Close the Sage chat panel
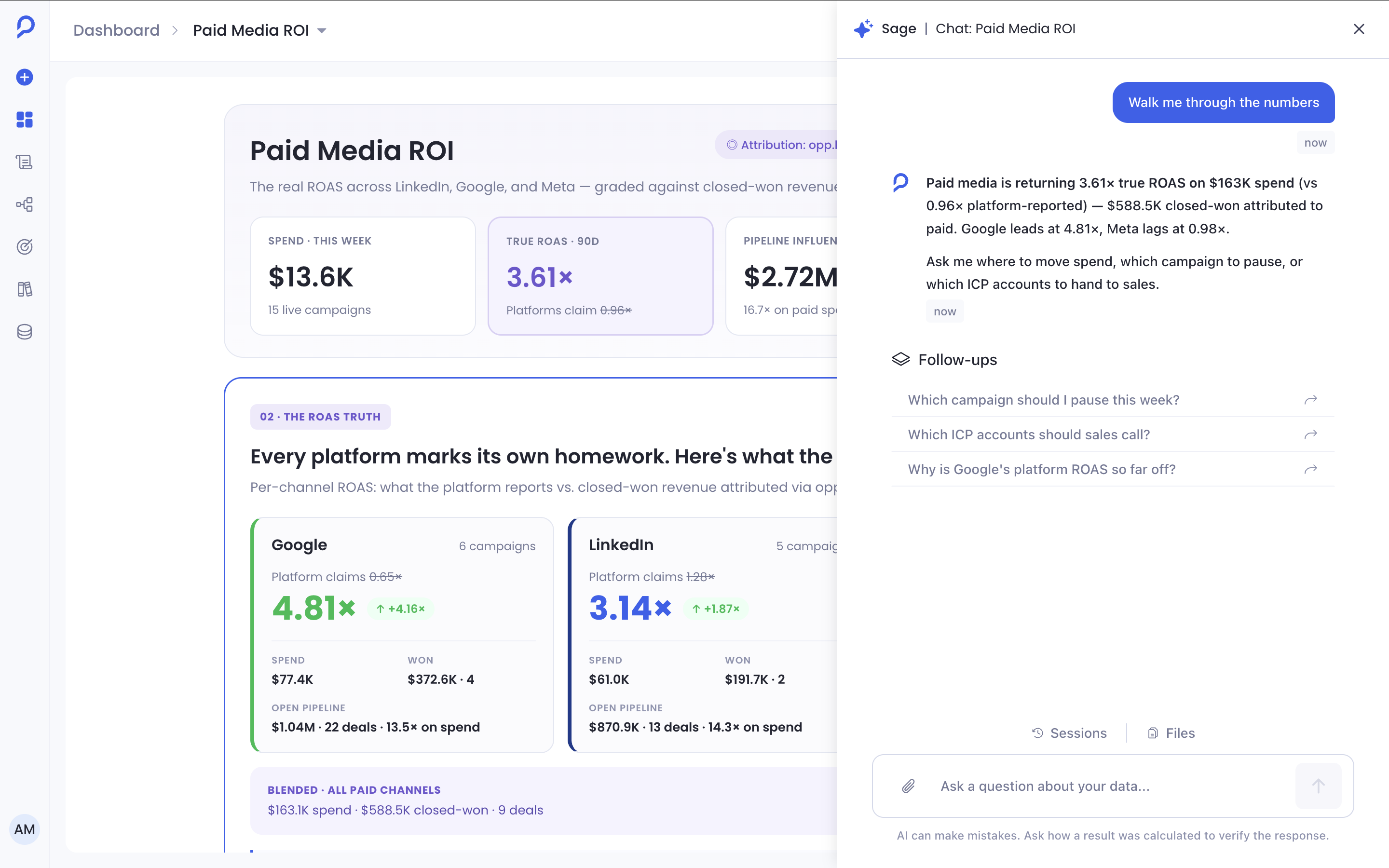The height and width of the screenshot is (868, 1389). tap(1359, 29)
